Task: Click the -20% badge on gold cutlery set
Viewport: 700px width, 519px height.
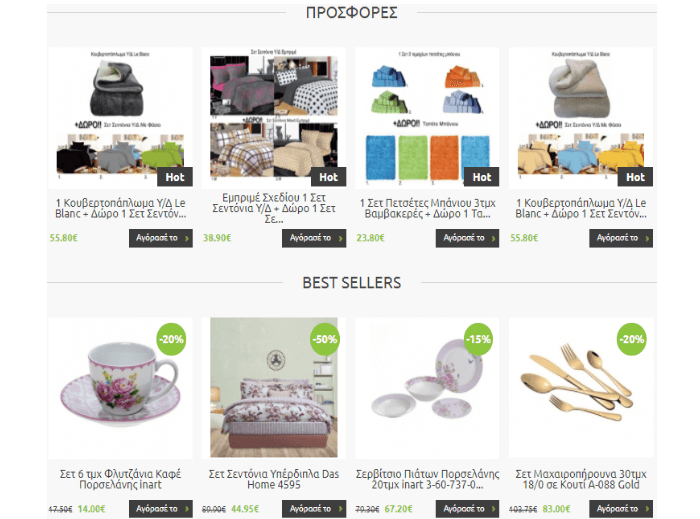Action: tap(632, 339)
